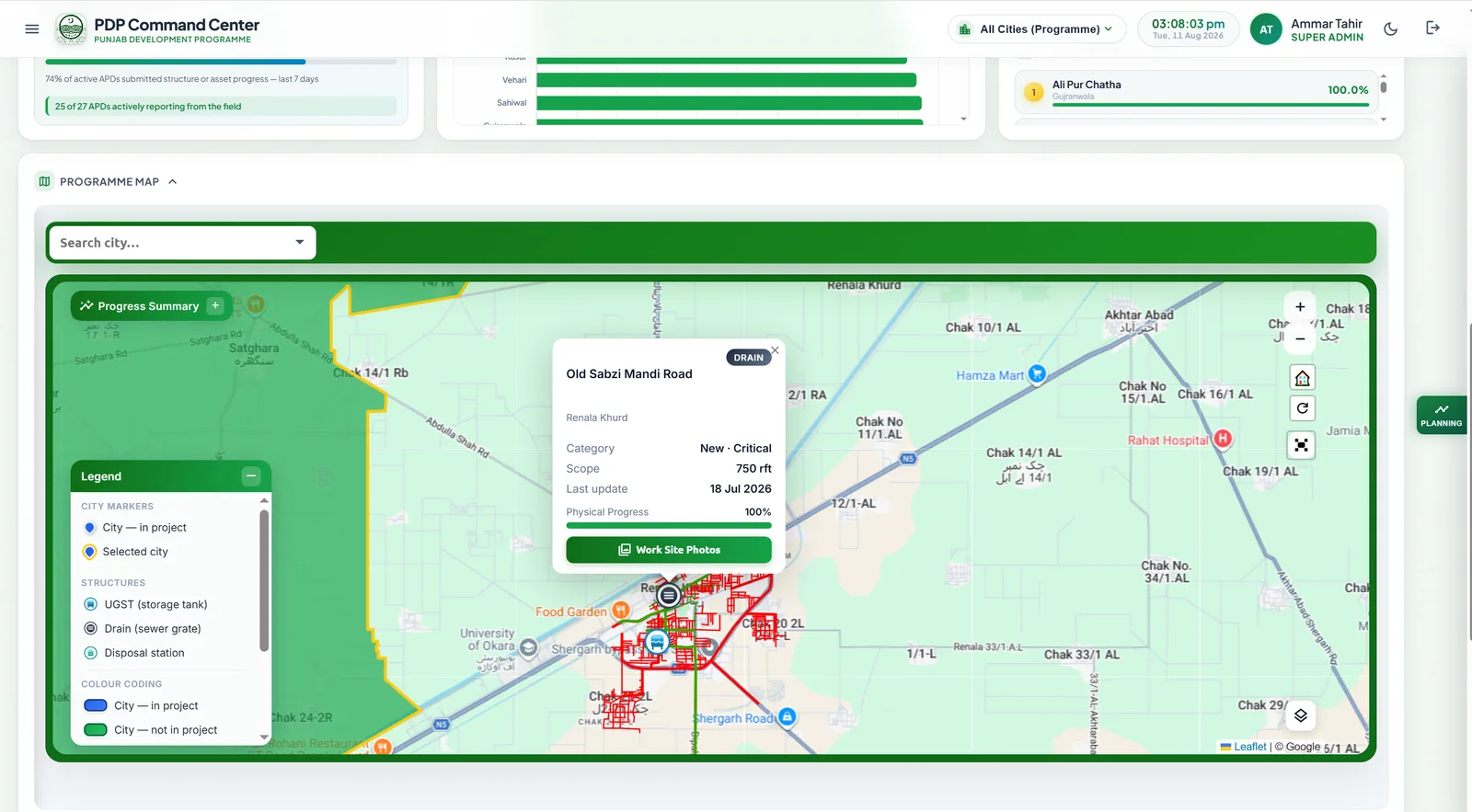This screenshot has width=1472, height=812.
Task: Toggle dark mode moon icon
Action: click(1390, 29)
